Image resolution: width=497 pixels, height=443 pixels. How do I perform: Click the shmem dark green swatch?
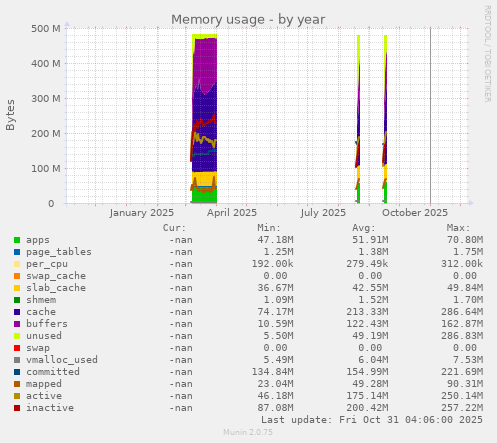click(17, 300)
